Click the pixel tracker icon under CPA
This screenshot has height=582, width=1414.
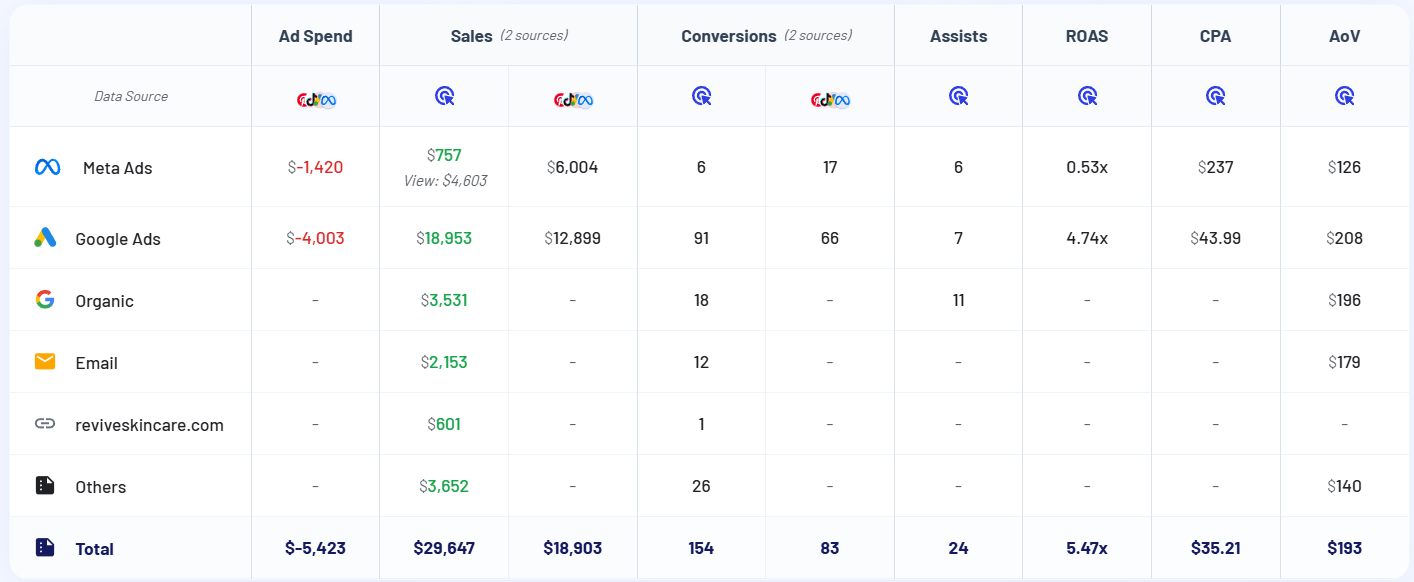[1216, 96]
